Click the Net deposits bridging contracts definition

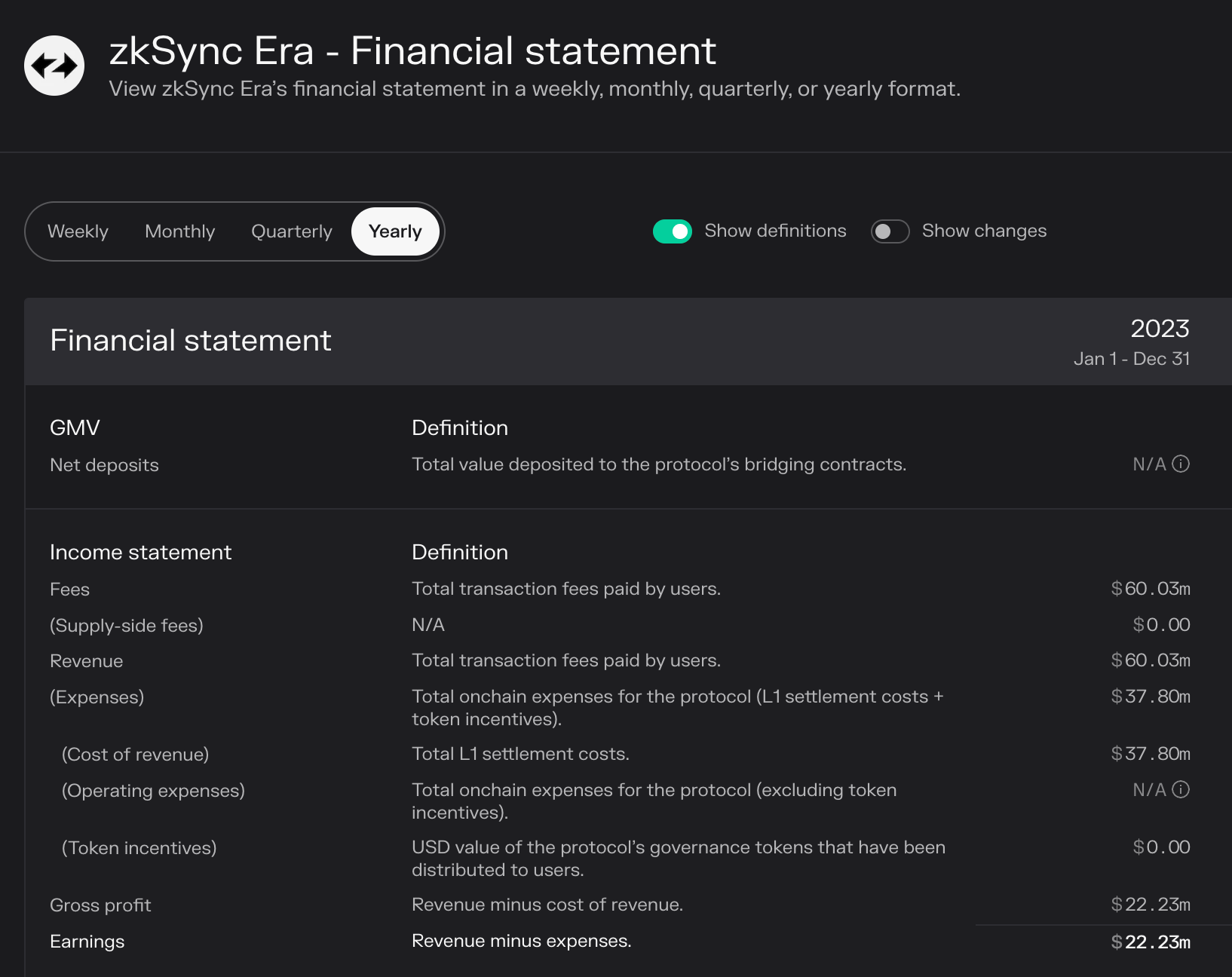(659, 464)
